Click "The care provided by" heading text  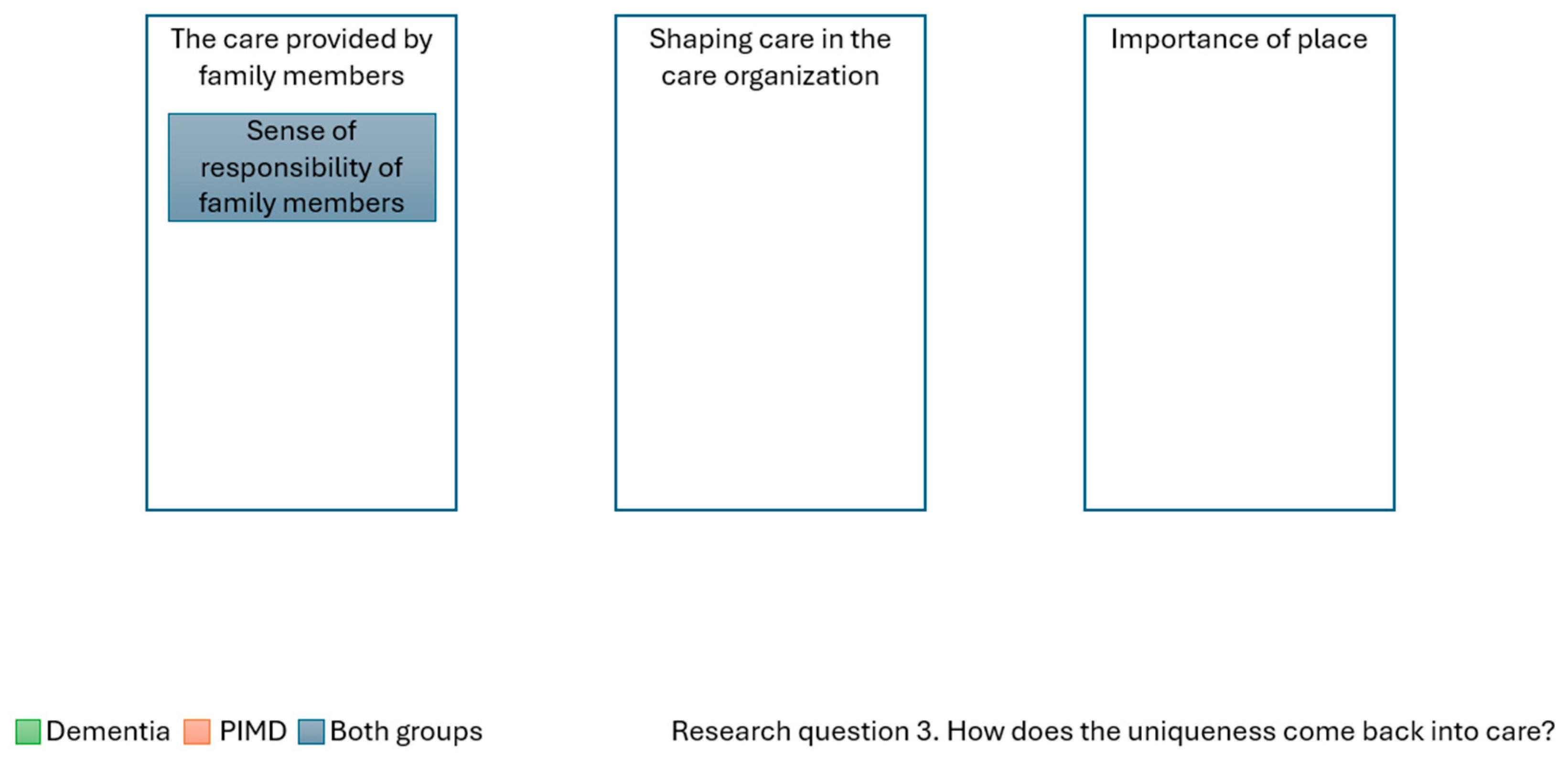coord(301,39)
